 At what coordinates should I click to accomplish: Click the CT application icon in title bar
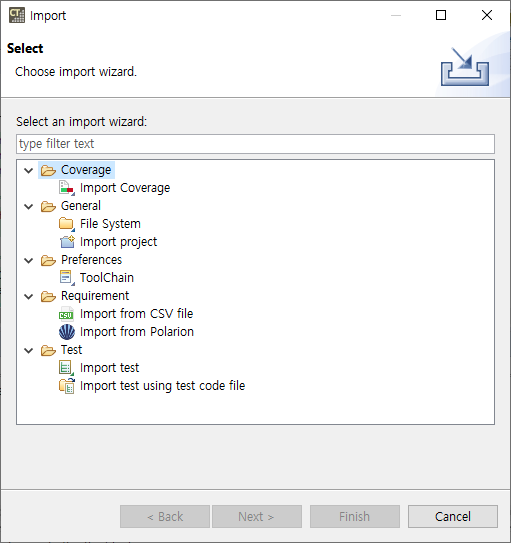(x=17, y=16)
